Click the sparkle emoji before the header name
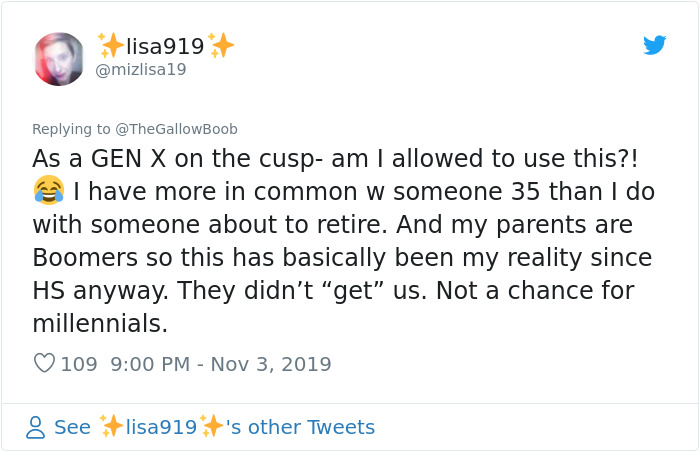 click(111, 46)
